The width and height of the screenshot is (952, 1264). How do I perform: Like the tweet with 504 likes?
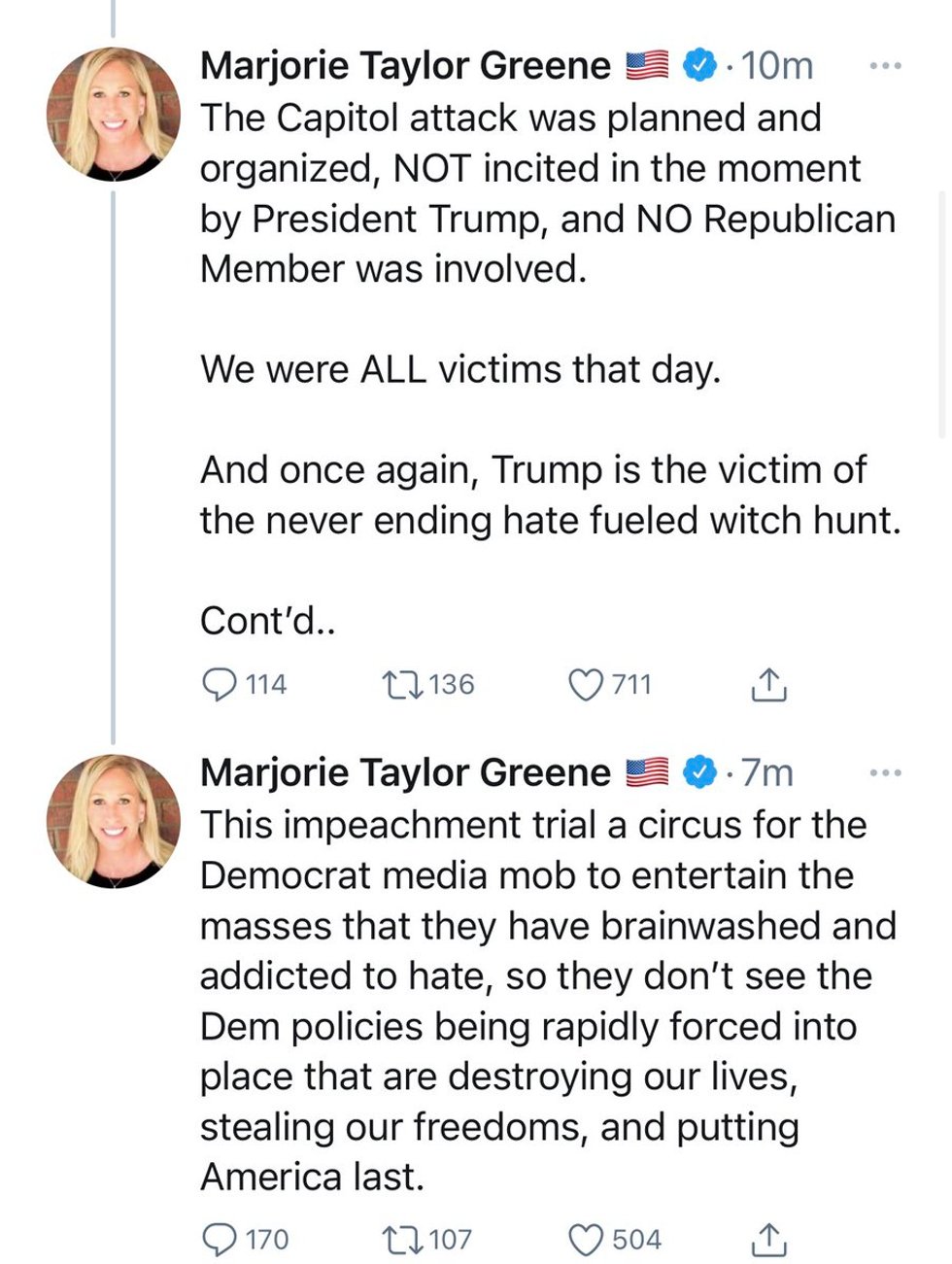point(586,1239)
